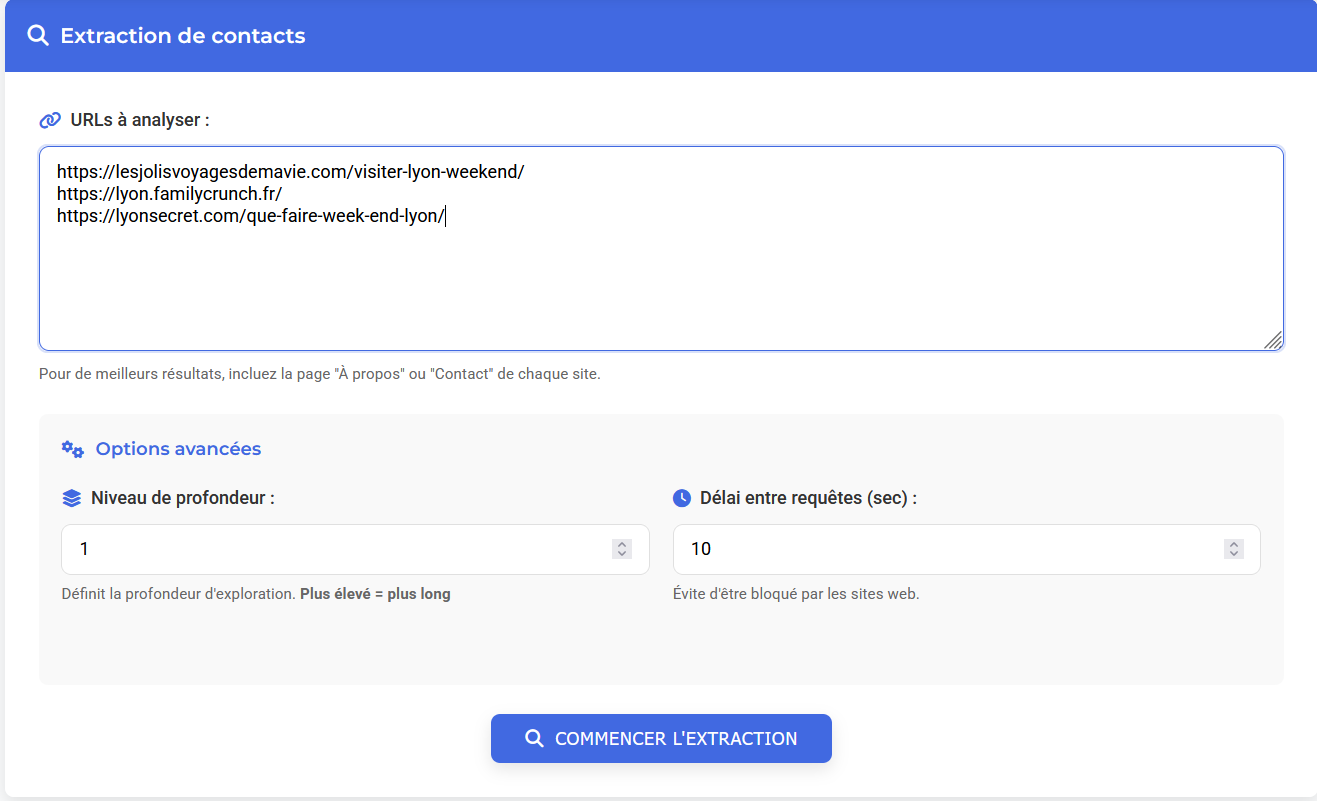Click the gears icon next to "Options avancées"
1317x801 pixels.
tap(71, 449)
